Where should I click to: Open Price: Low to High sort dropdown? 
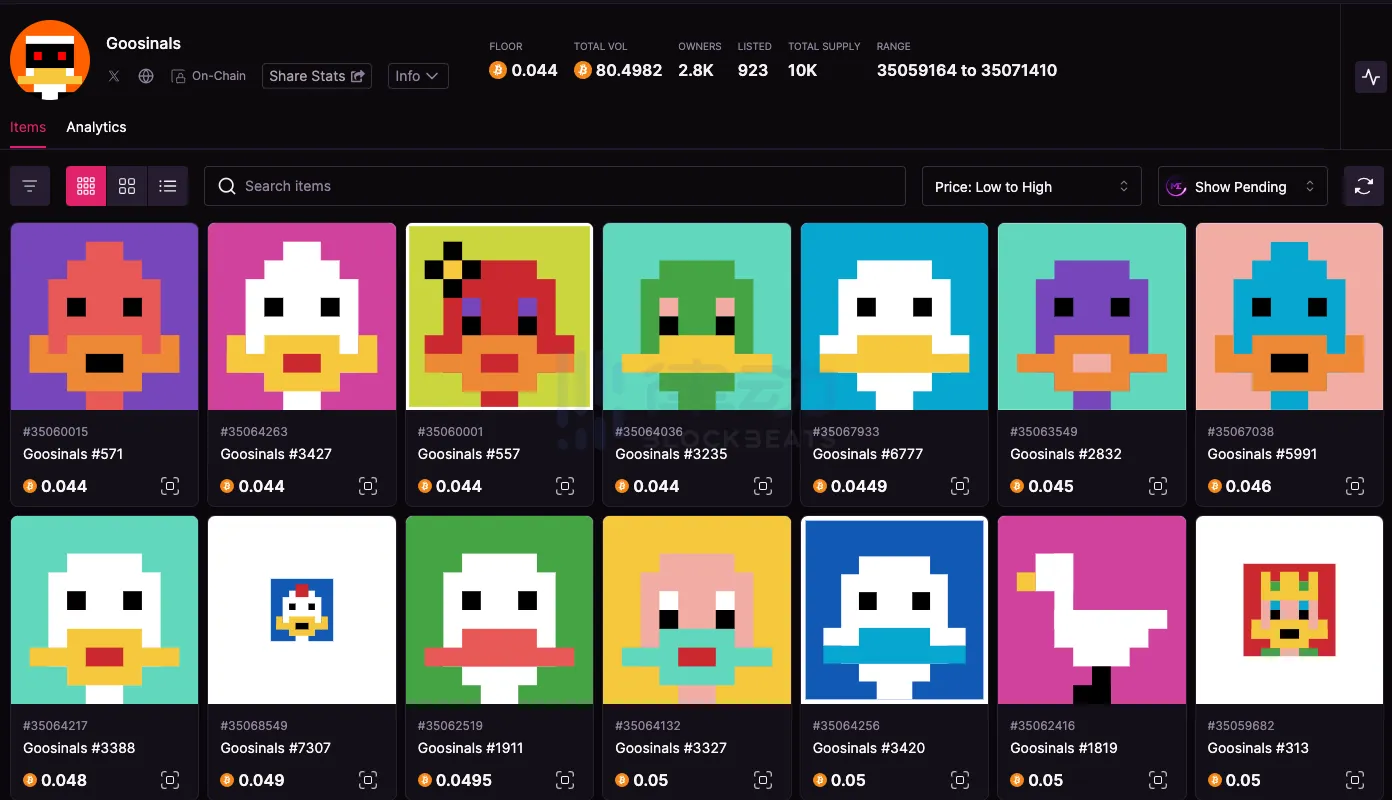[x=1031, y=187]
